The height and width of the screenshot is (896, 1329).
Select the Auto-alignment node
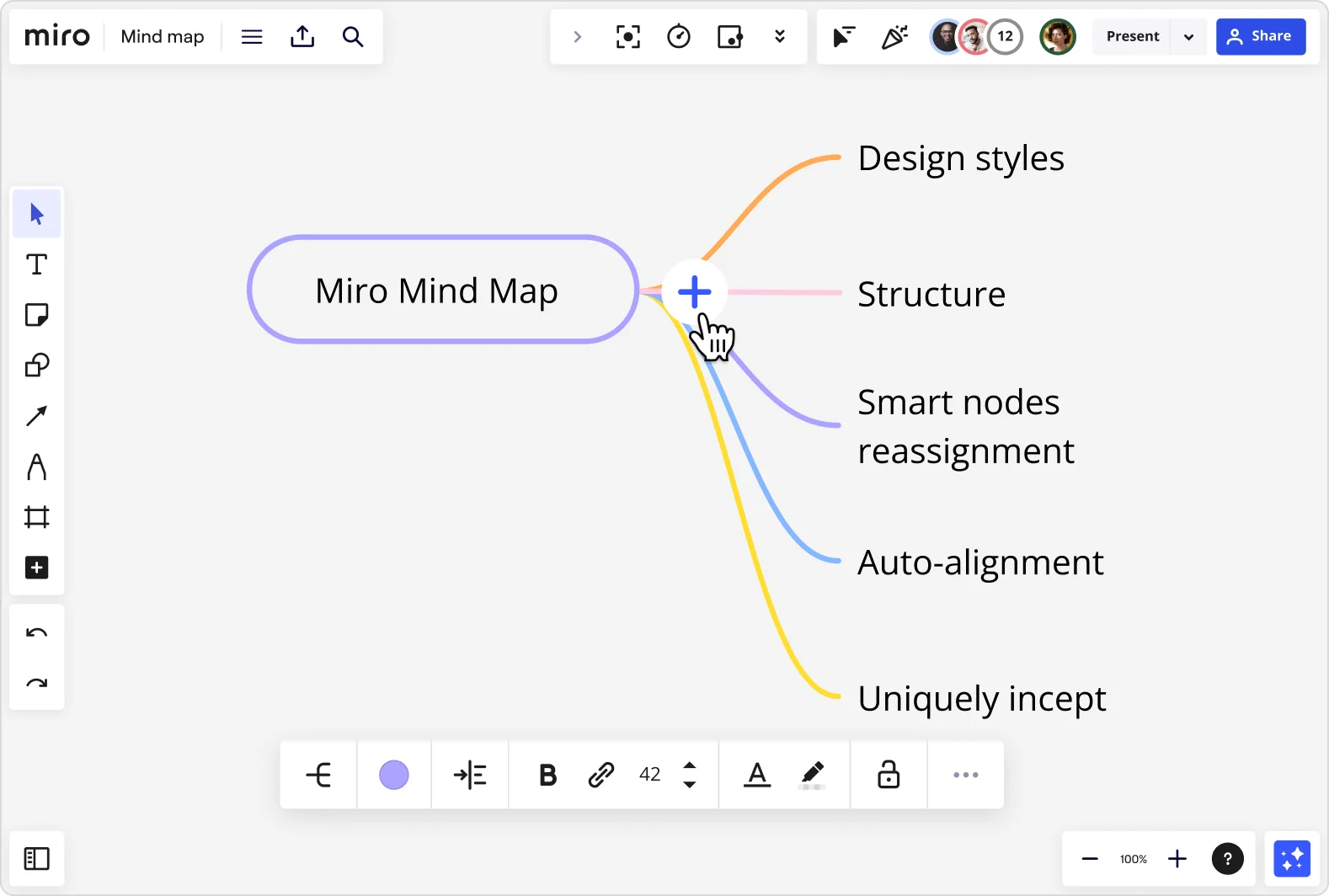(x=980, y=563)
